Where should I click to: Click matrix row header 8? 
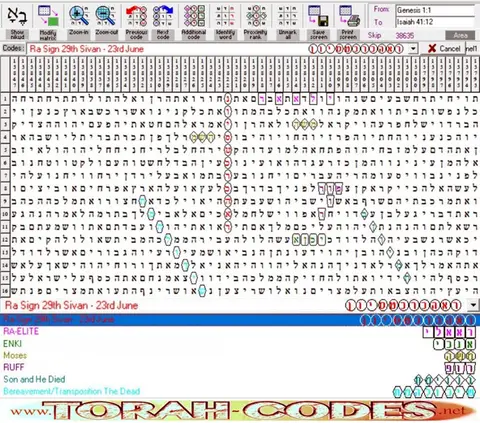pyautogui.click(x=5, y=188)
